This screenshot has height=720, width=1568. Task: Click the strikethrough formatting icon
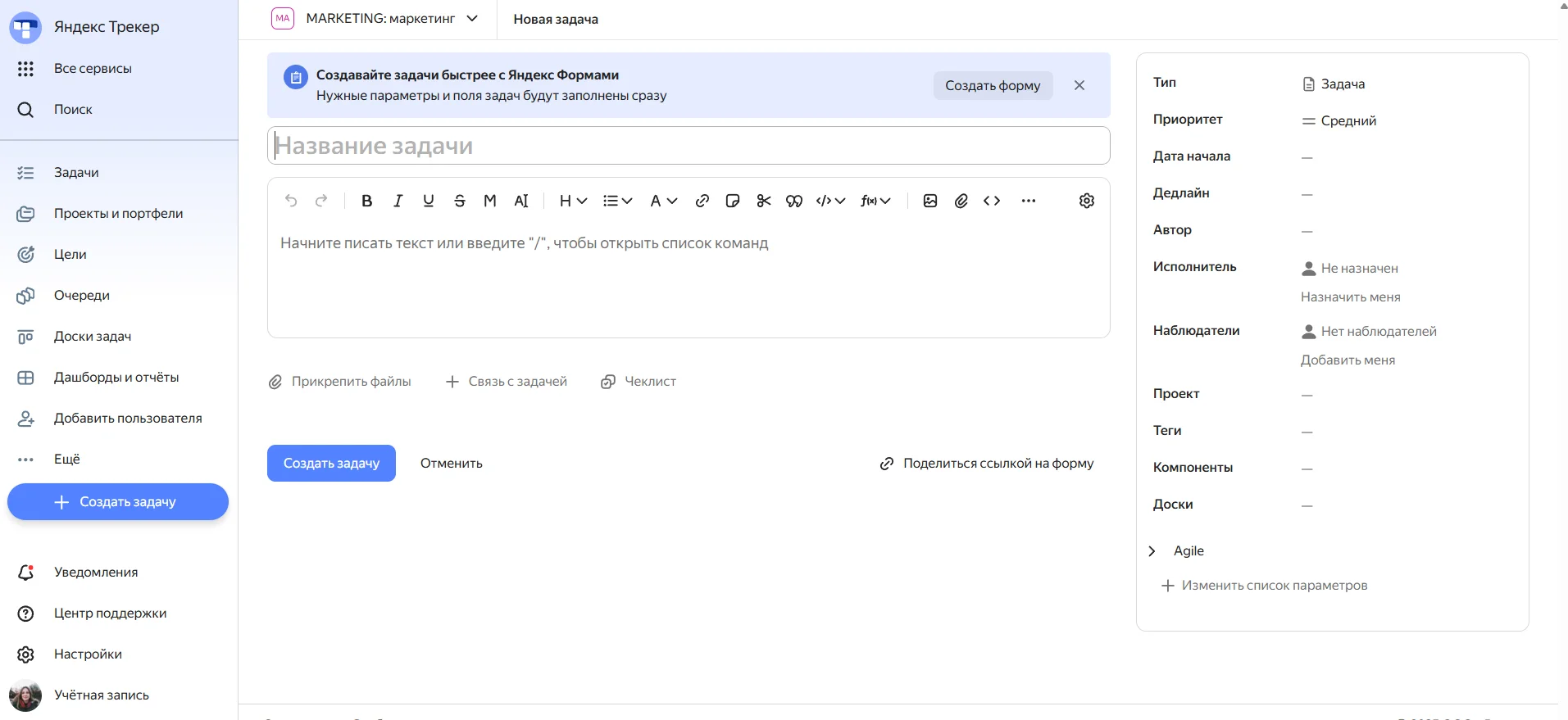click(x=459, y=201)
